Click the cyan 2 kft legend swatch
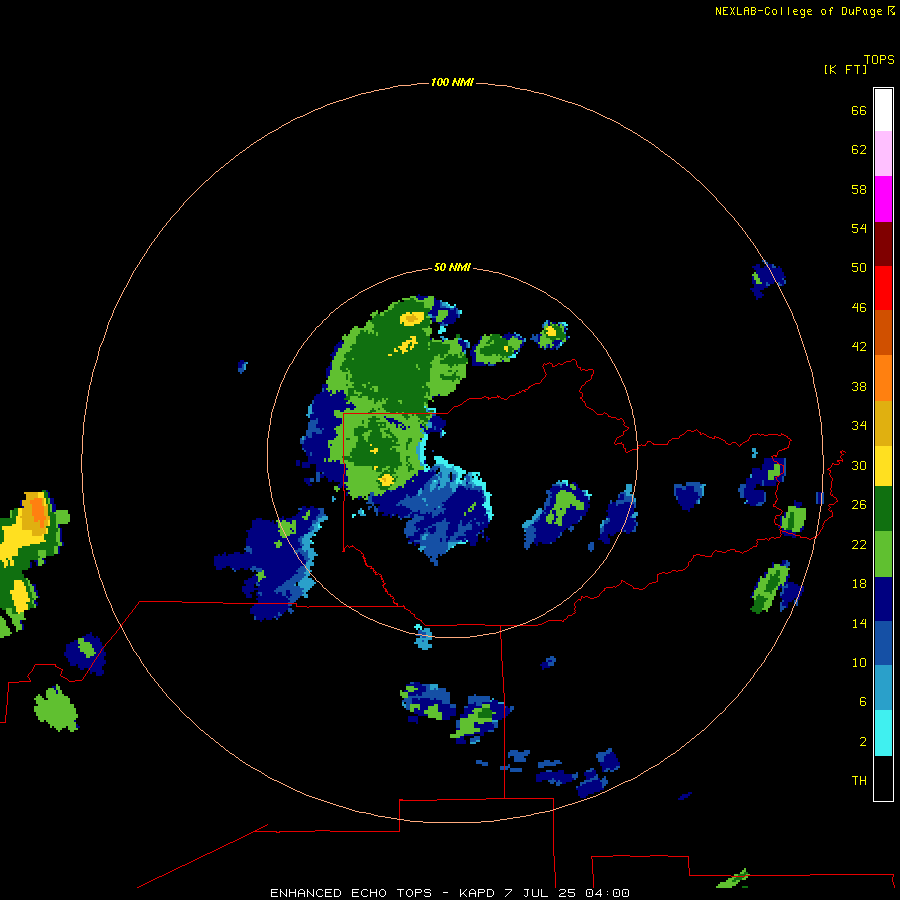 pos(883,734)
